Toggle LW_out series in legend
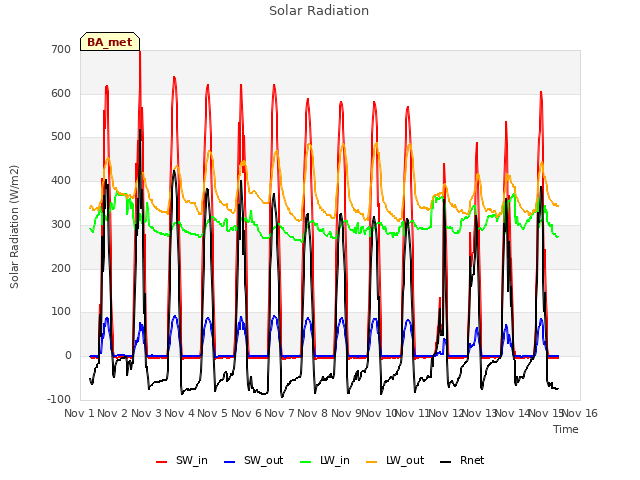 click(395, 460)
